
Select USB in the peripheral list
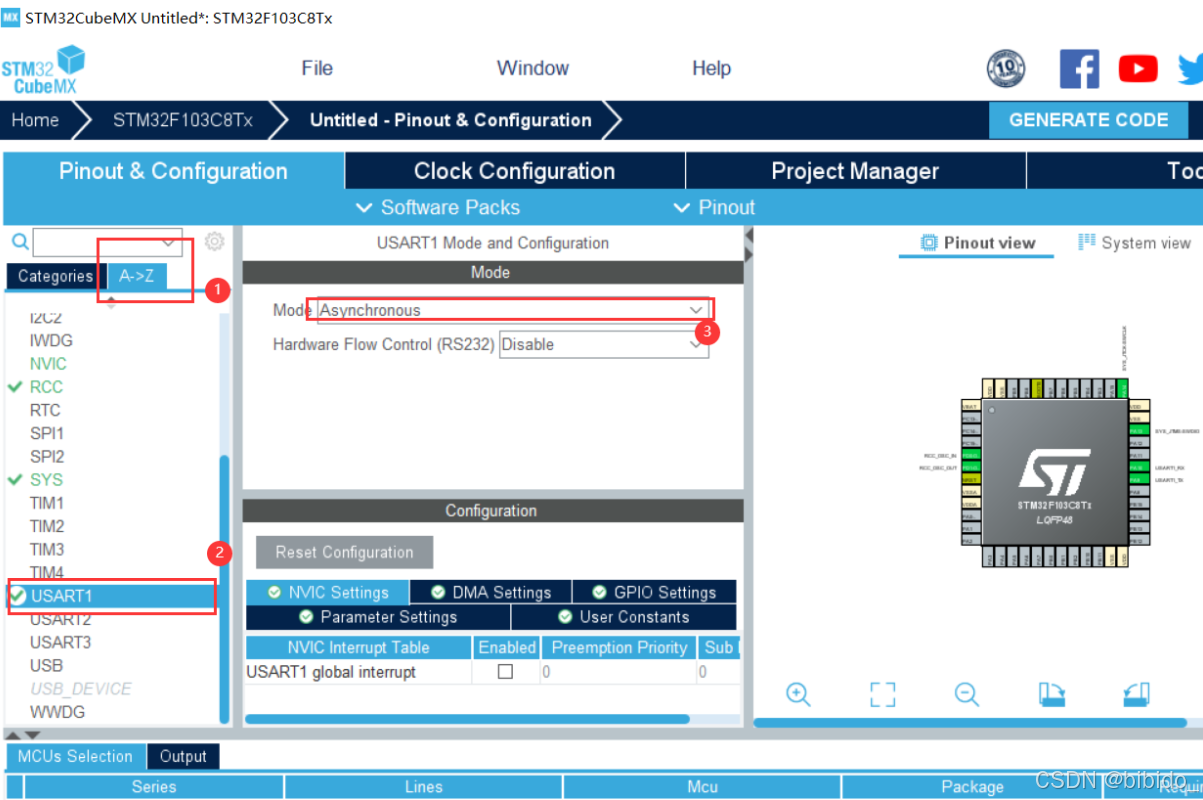(46, 665)
